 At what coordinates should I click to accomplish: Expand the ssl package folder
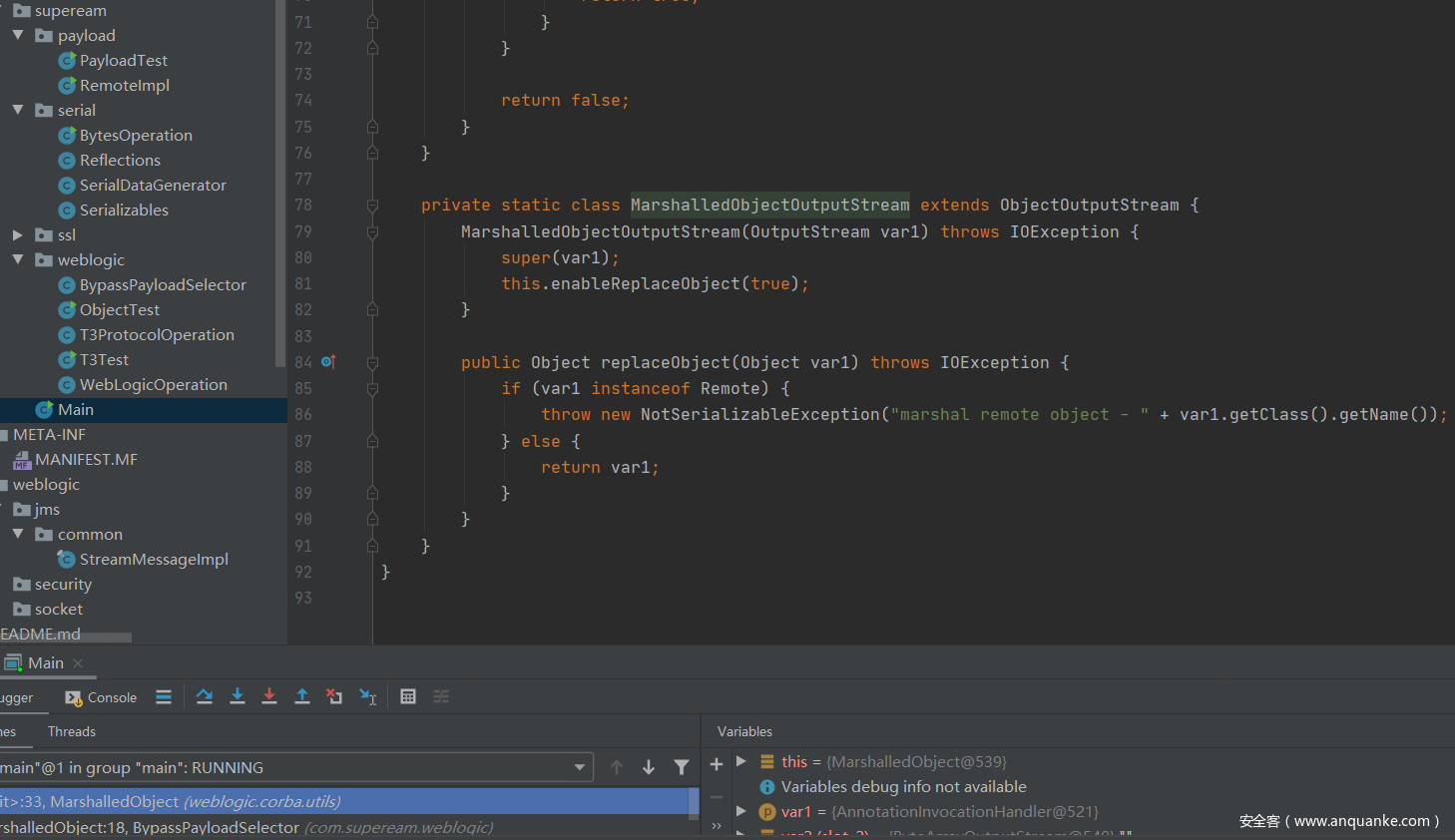point(18,234)
